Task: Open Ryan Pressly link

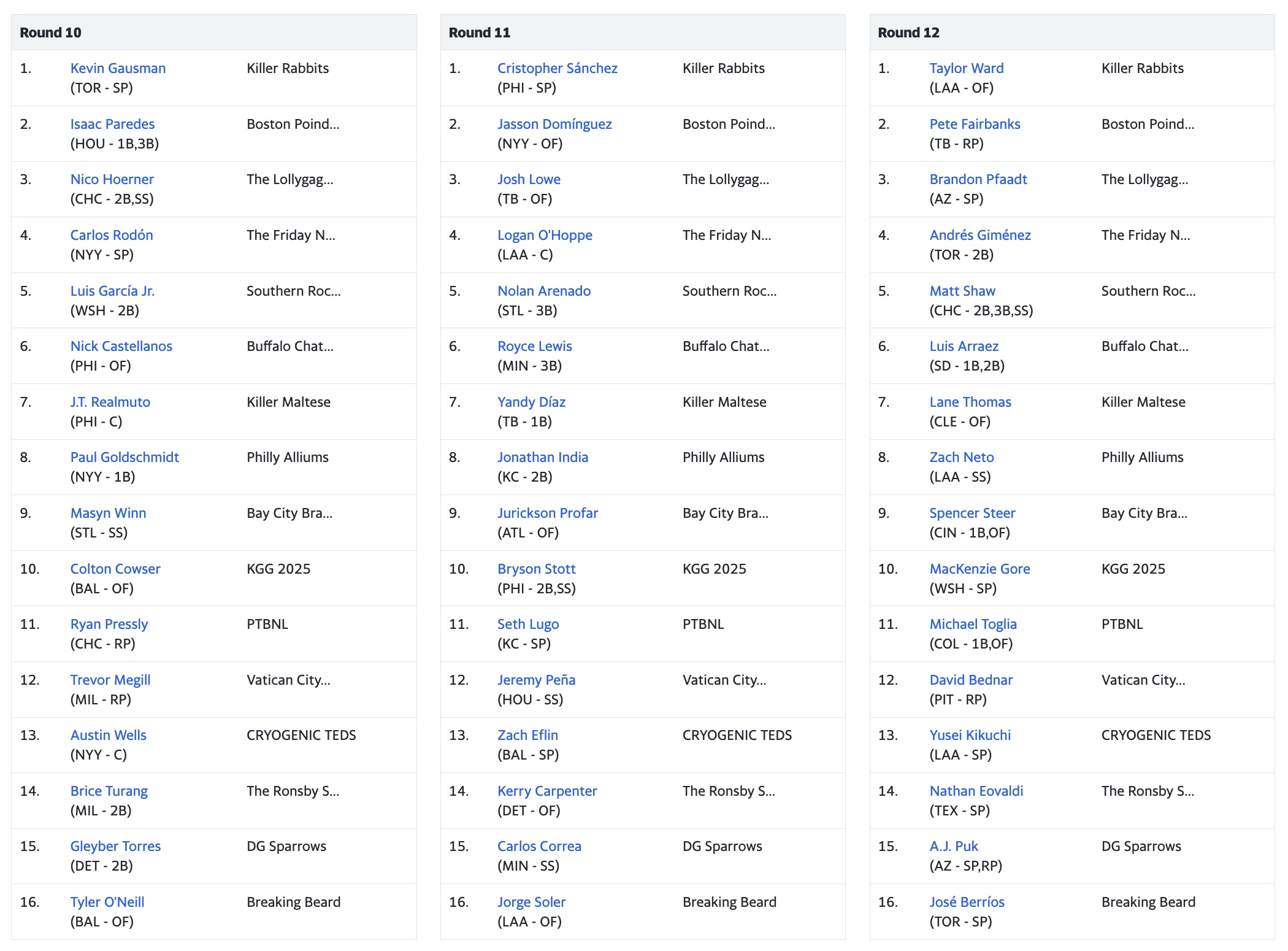Action: click(x=109, y=624)
